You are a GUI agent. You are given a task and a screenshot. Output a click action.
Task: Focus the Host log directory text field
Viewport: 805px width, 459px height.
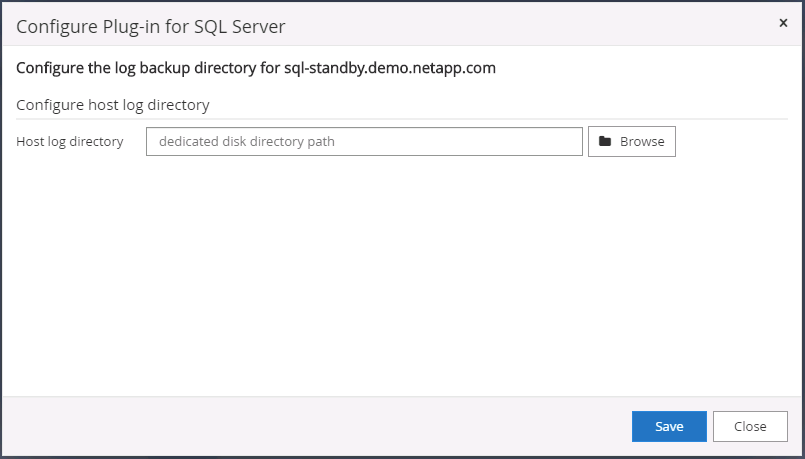(364, 142)
